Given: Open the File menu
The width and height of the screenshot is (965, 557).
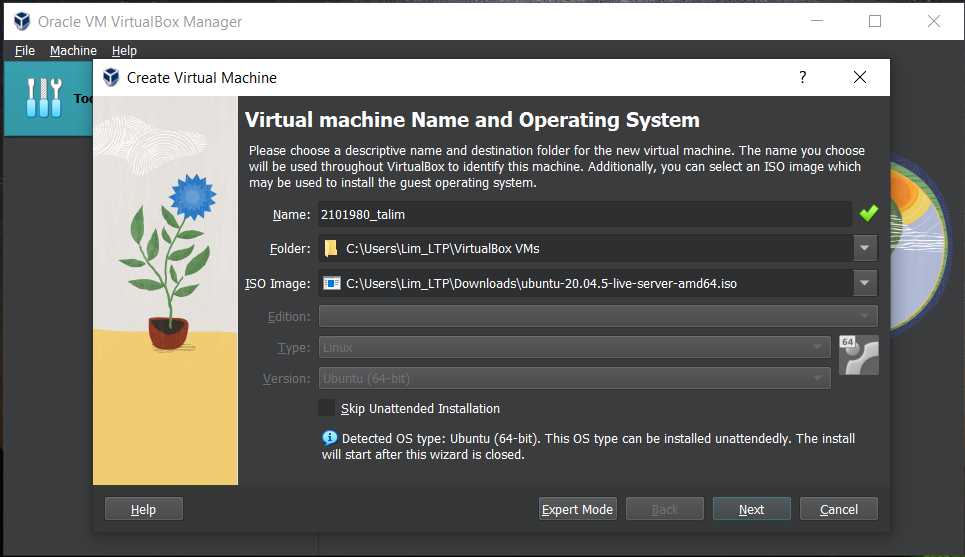Looking at the screenshot, I should (25, 51).
